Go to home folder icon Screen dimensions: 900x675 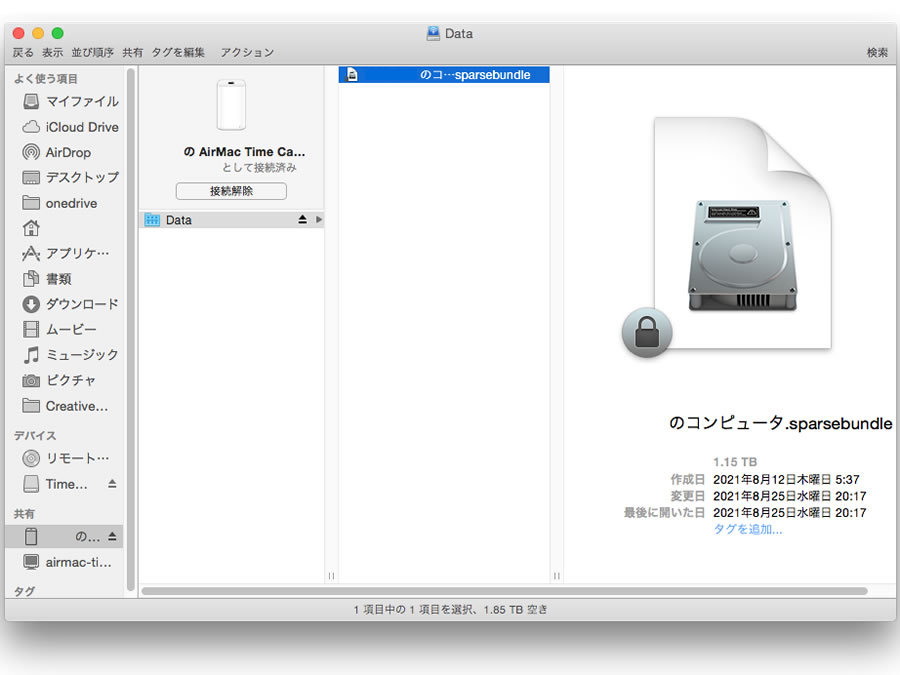coord(31,228)
